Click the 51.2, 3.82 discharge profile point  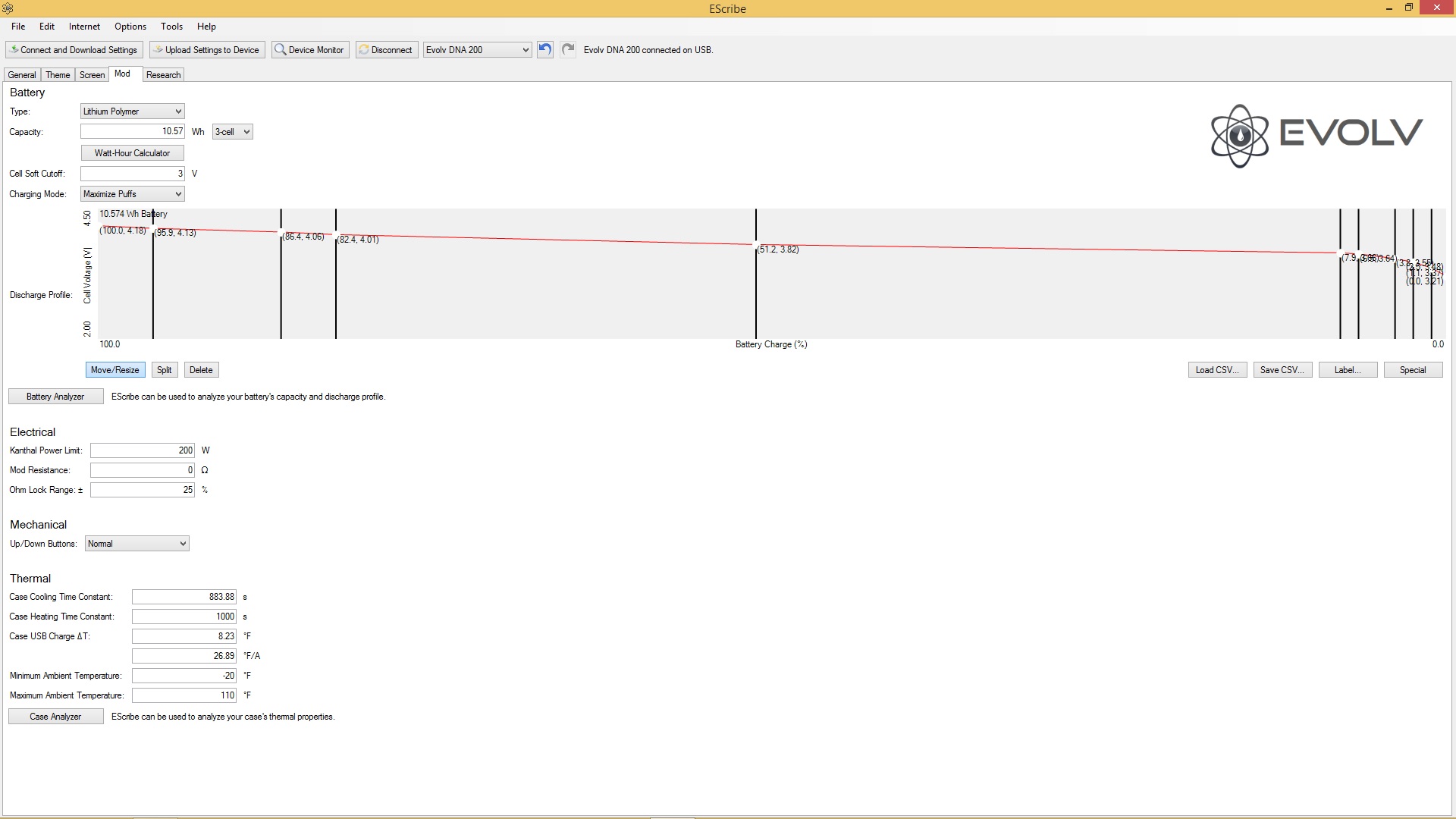(756, 244)
